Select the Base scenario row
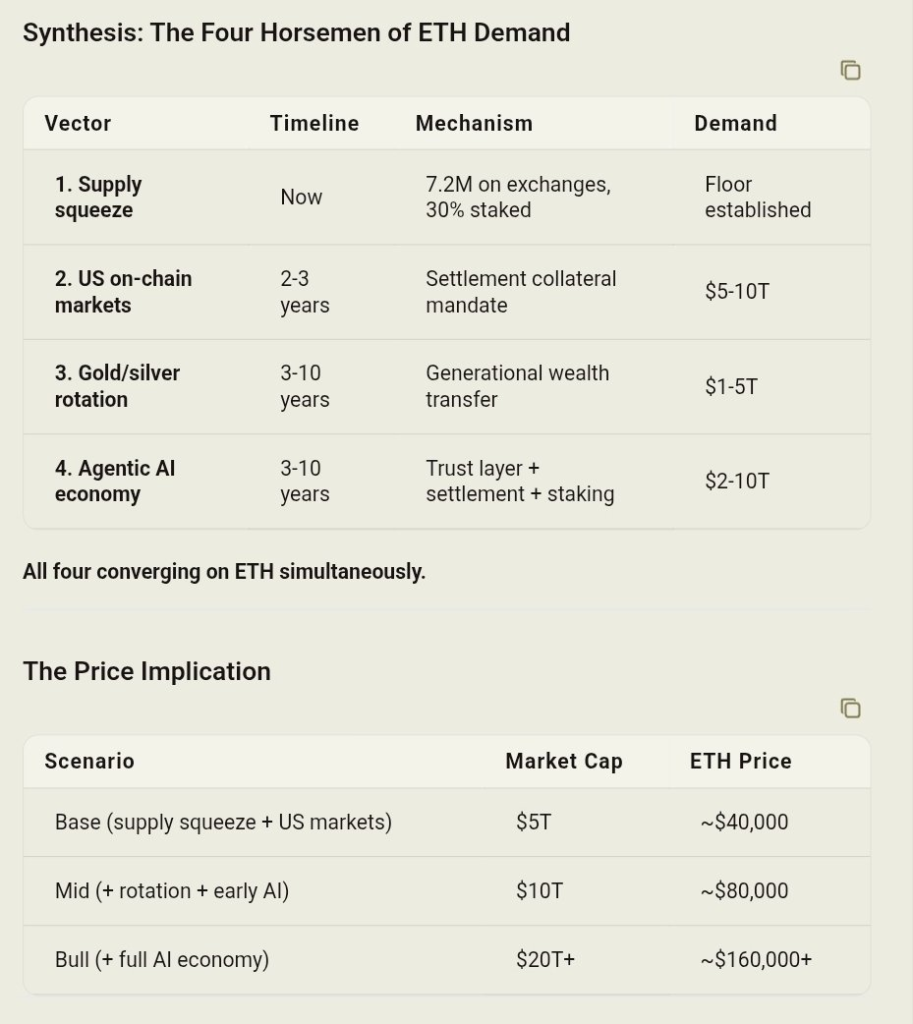The height and width of the screenshot is (1024, 913). tap(223, 822)
